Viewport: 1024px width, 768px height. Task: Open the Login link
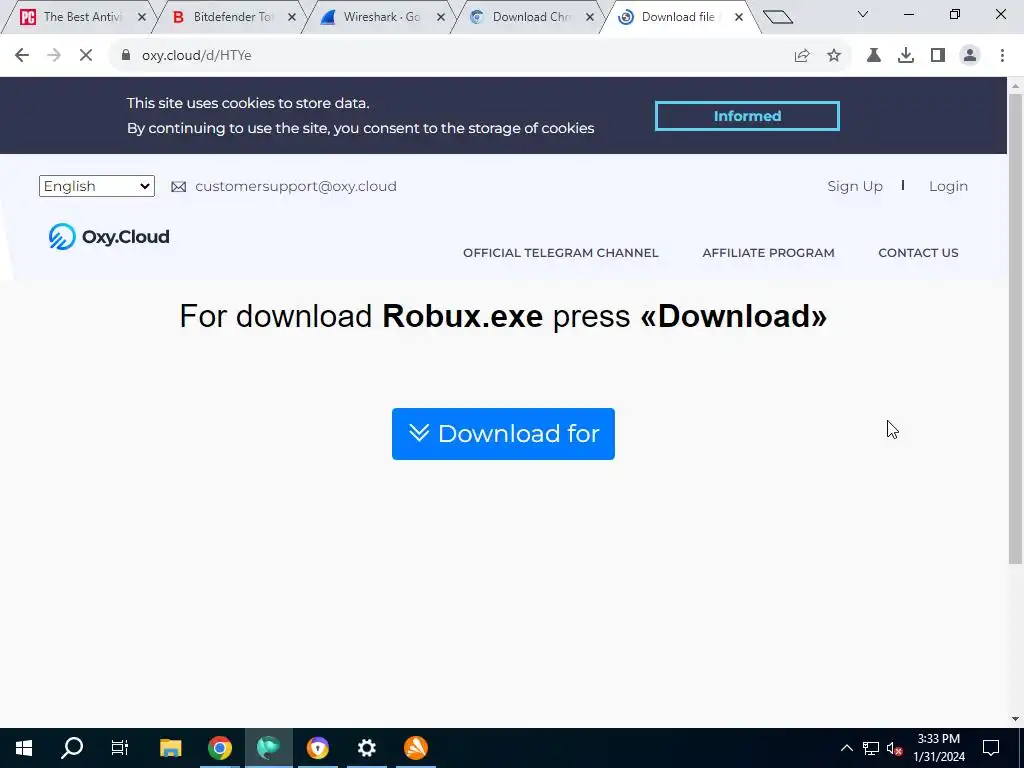(948, 186)
